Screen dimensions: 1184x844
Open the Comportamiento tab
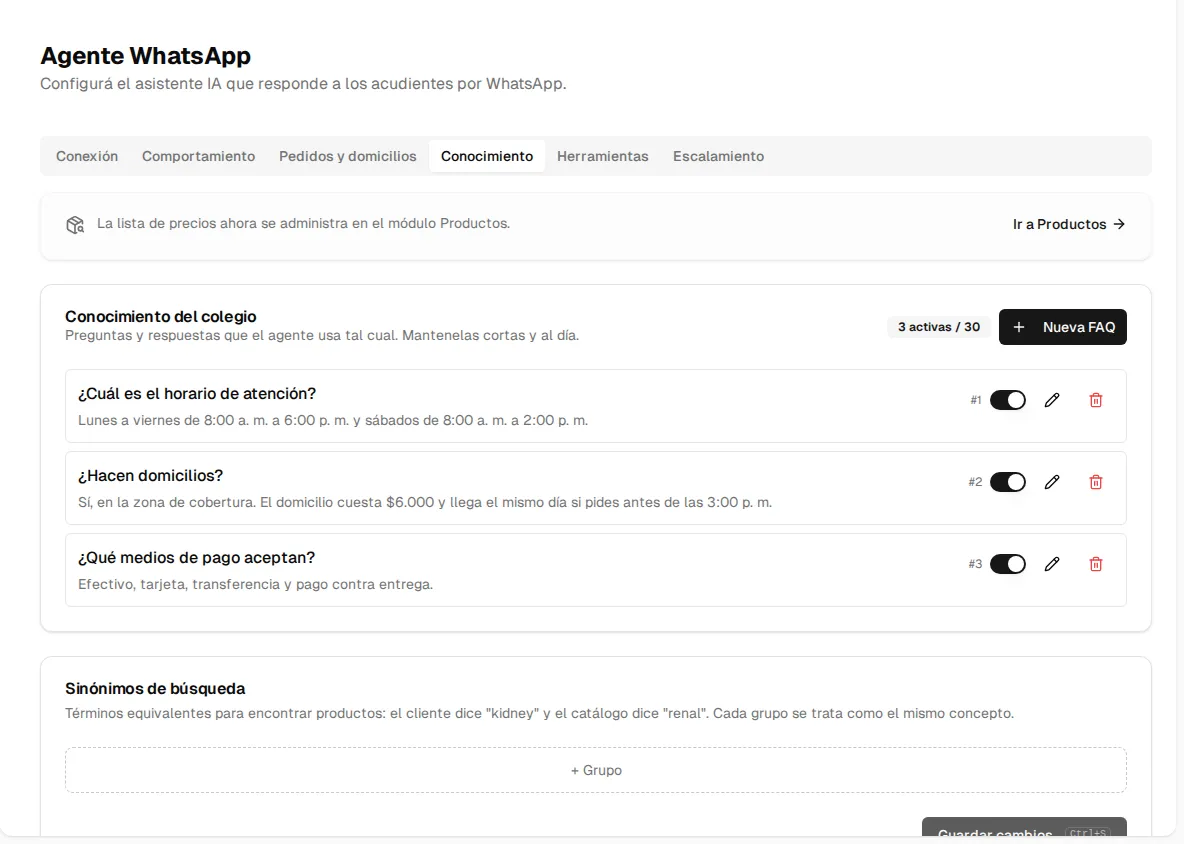click(199, 156)
